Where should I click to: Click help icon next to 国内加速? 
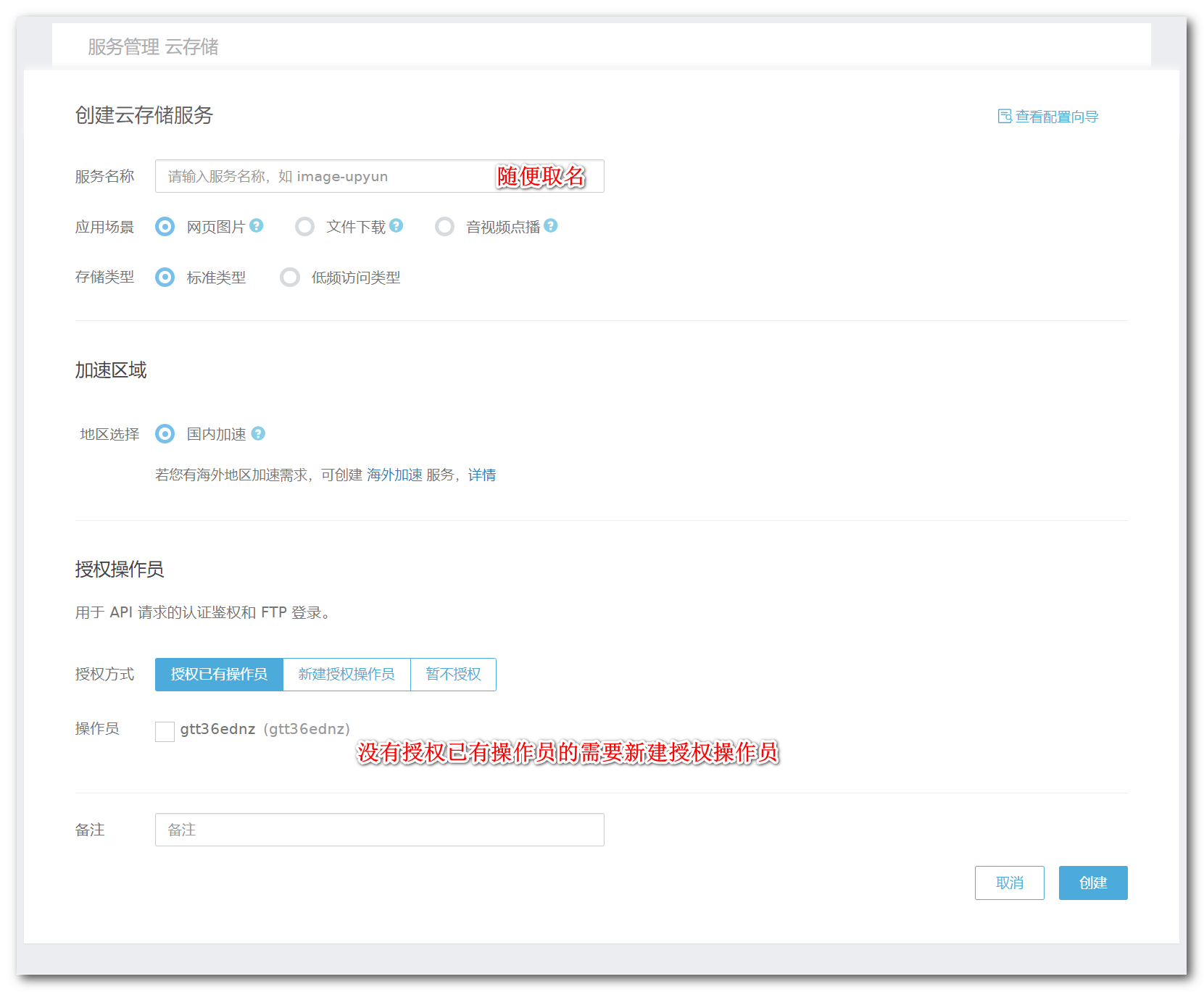click(258, 433)
